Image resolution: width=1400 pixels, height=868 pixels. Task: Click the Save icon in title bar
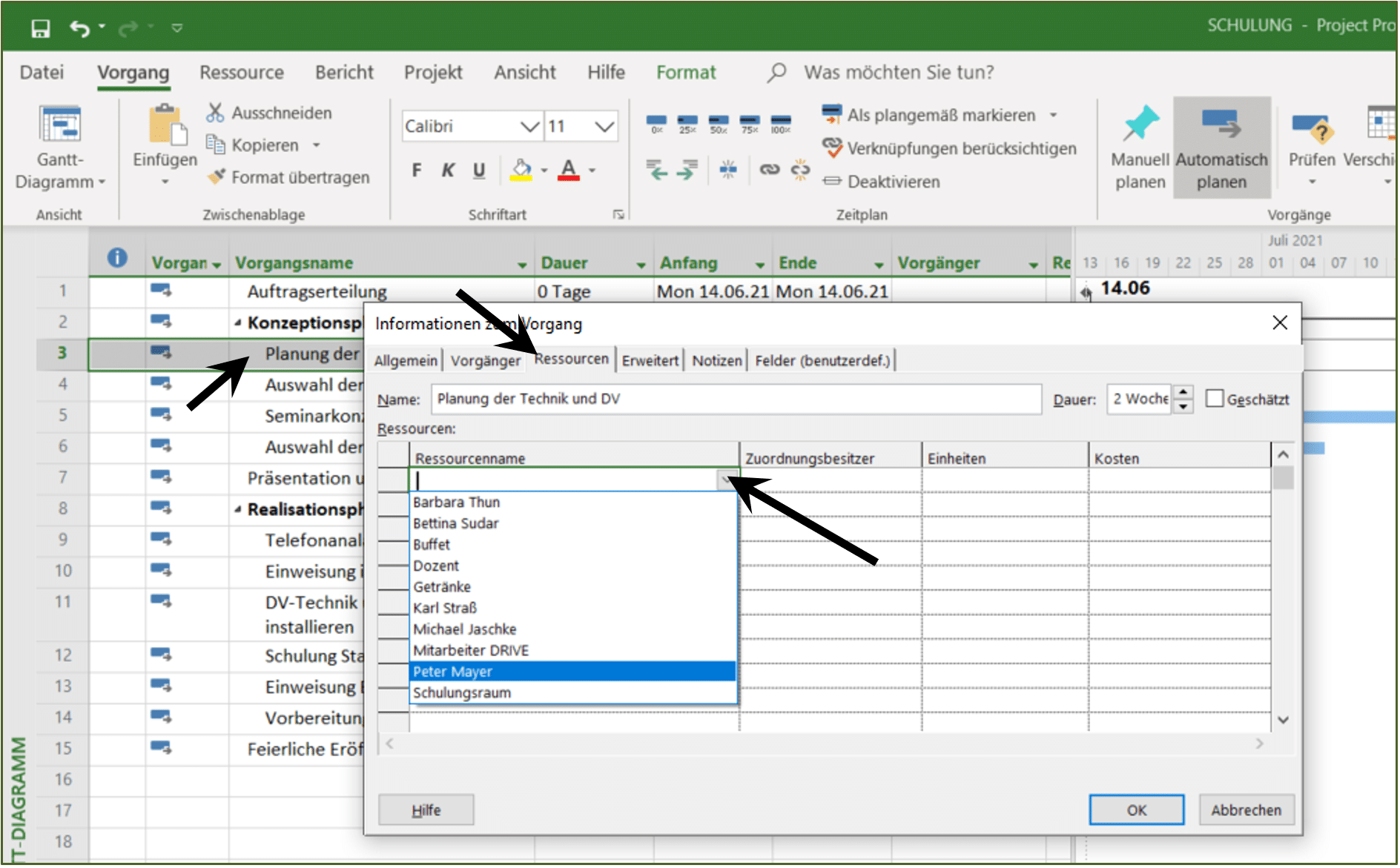coord(41,28)
